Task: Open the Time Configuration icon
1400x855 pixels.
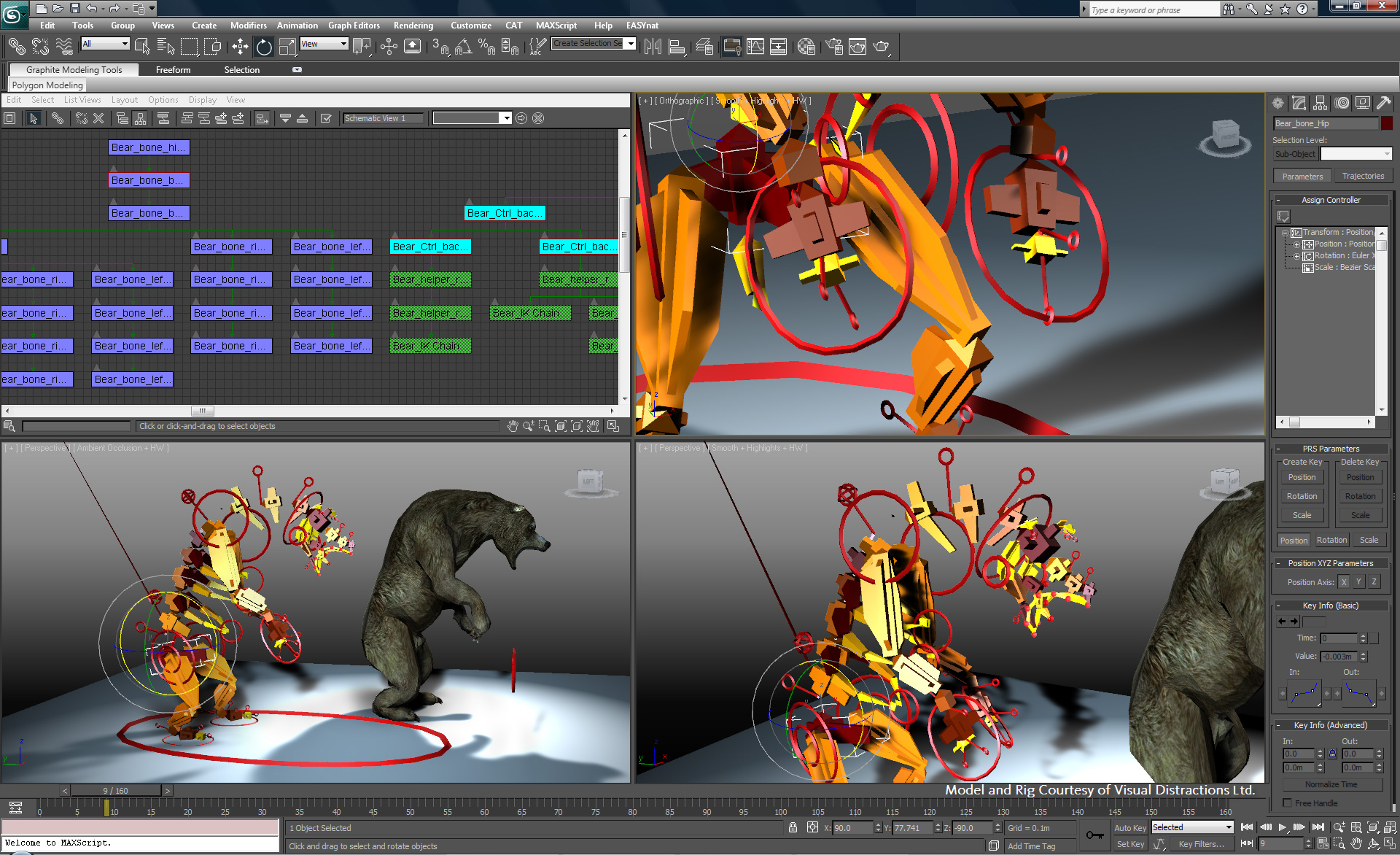Action: point(1323,844)
